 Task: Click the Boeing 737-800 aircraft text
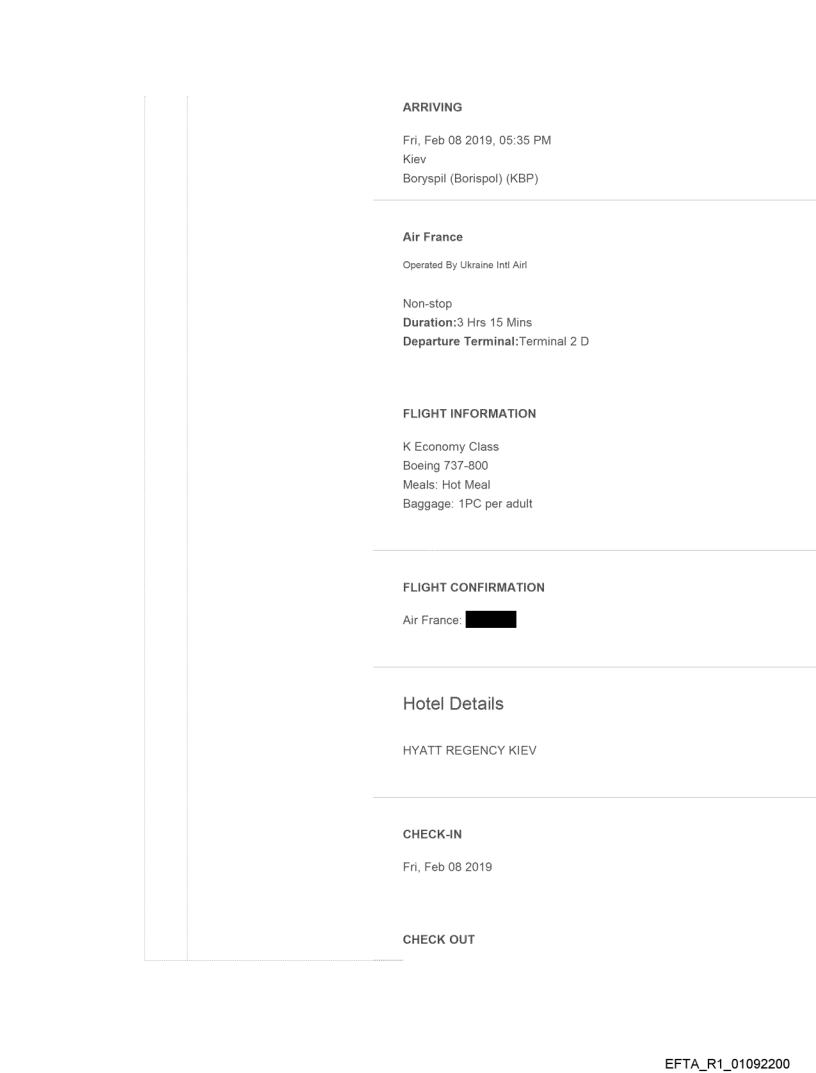pos(445,466)
